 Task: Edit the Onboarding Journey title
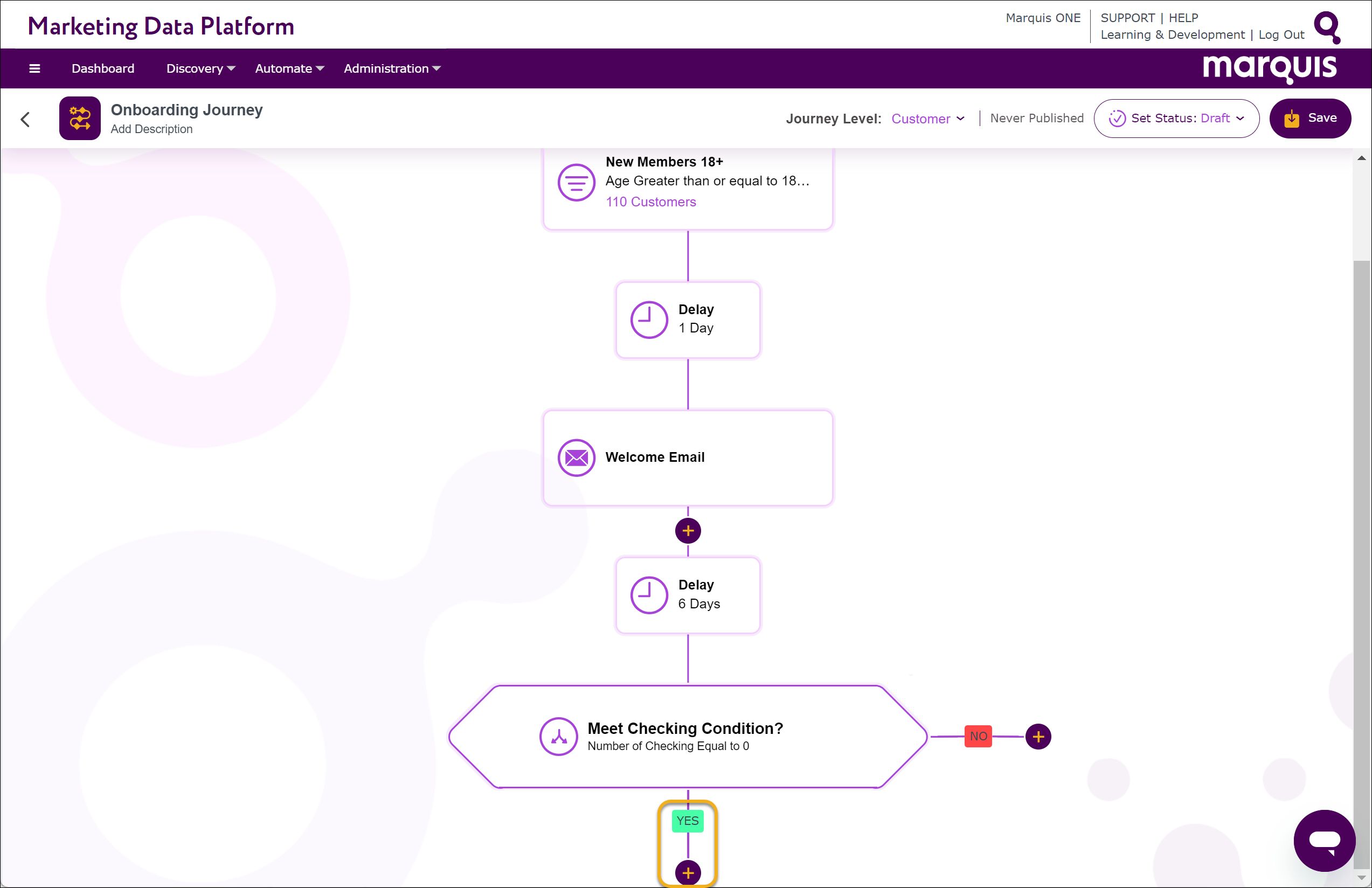(187, 109)
